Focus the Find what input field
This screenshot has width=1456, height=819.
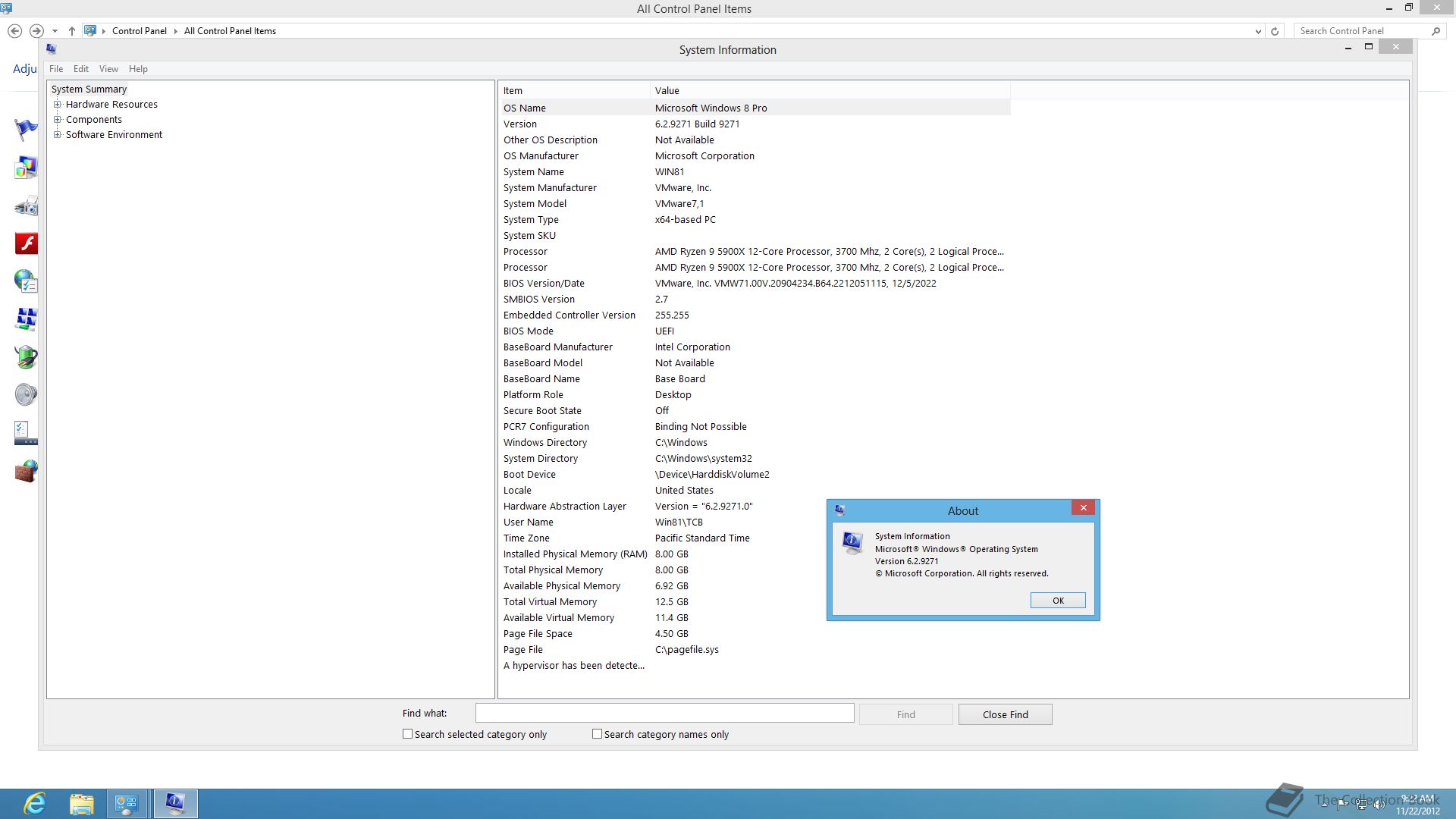coord(664,714)
